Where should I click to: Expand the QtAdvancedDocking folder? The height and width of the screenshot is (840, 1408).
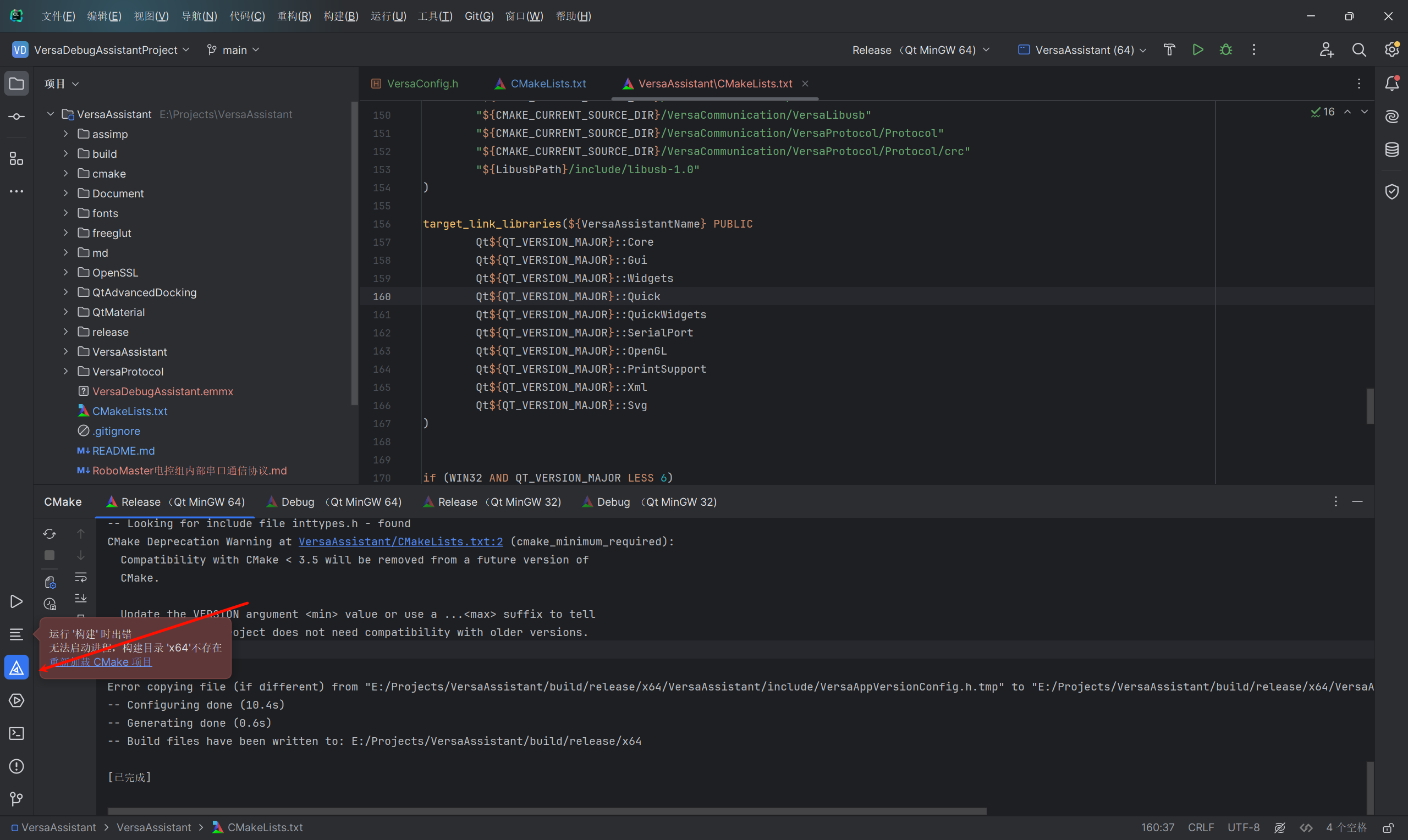point(65,292)
